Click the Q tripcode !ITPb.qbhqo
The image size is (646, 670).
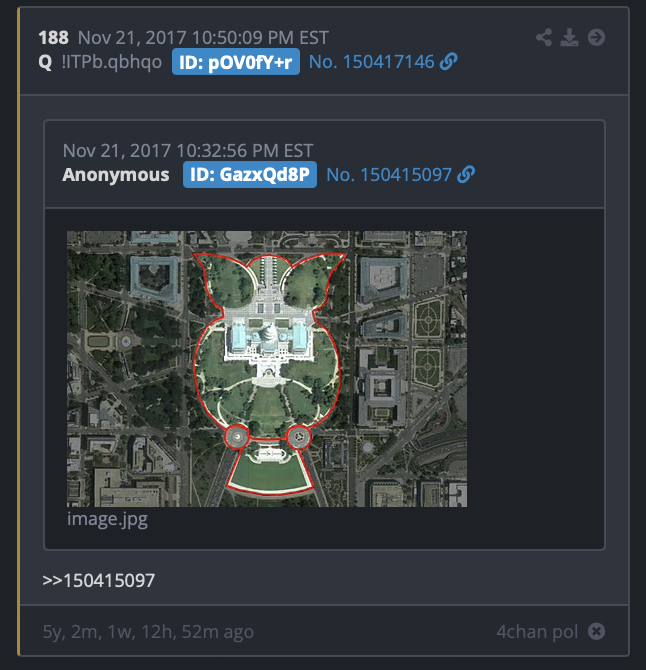coord(112,62)
